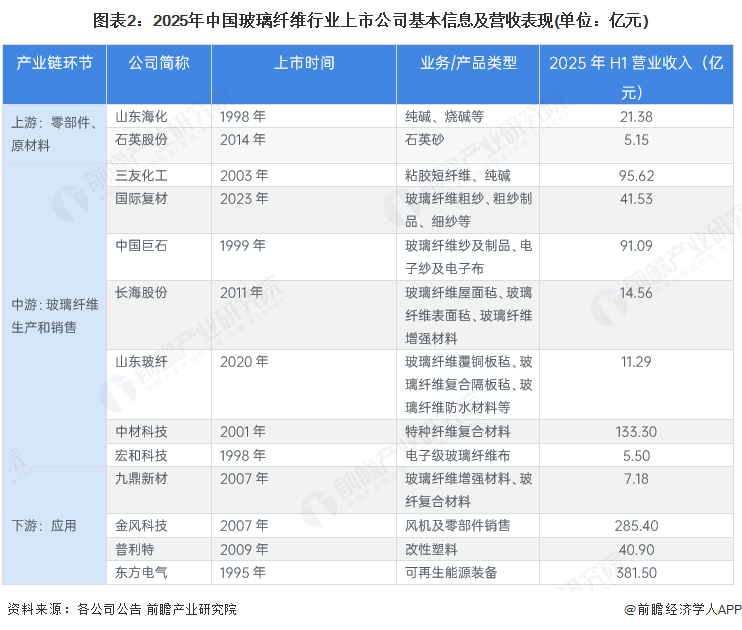The width and height of the screenshot is (742, 630).
Task: Click listing year 2009年 for 普利特
Action: tap(244, 550)
